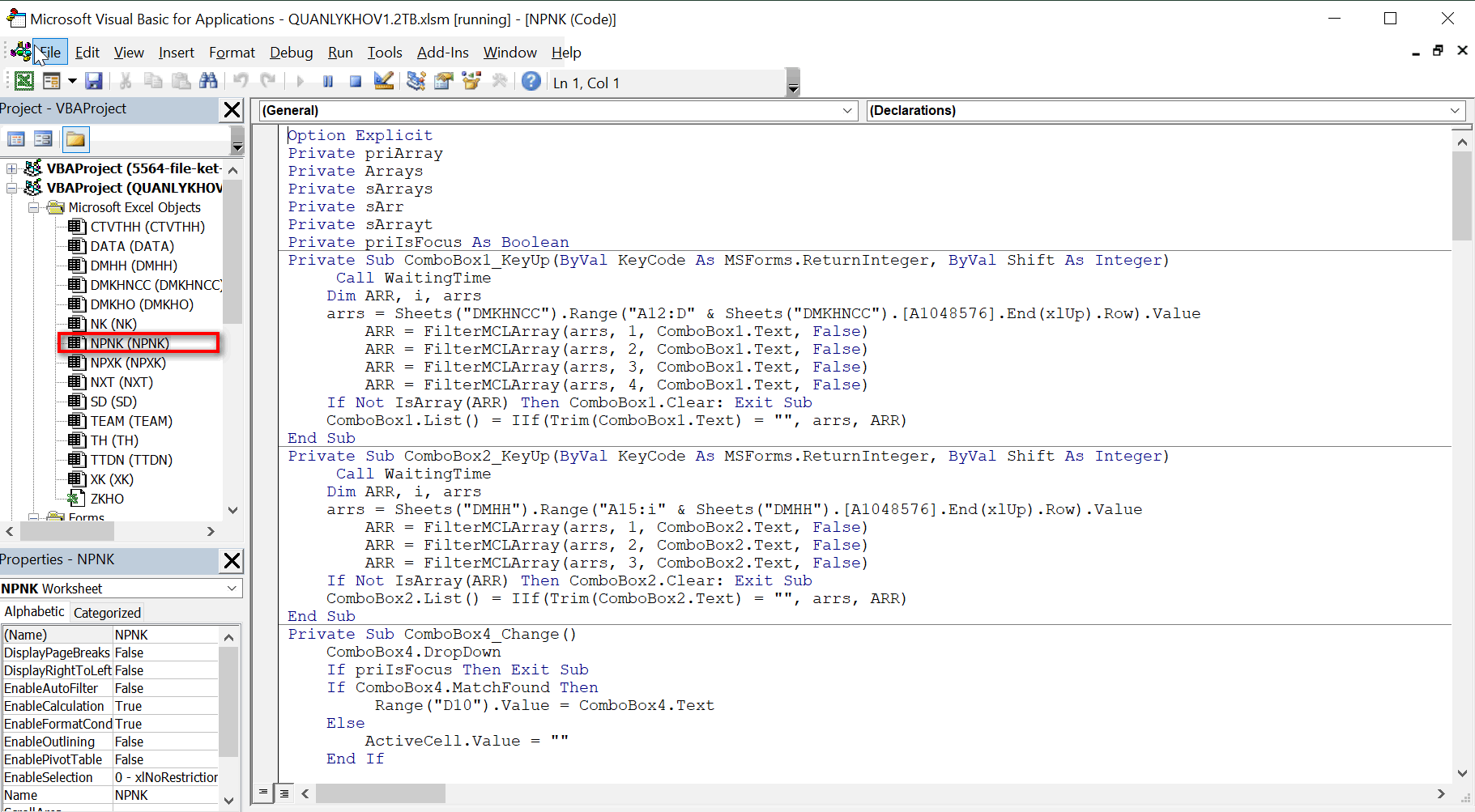This screenshot has width=1475, height=812.
Task: Open the (Declarations) procedure dropdown
Action: pos(1455,110)
